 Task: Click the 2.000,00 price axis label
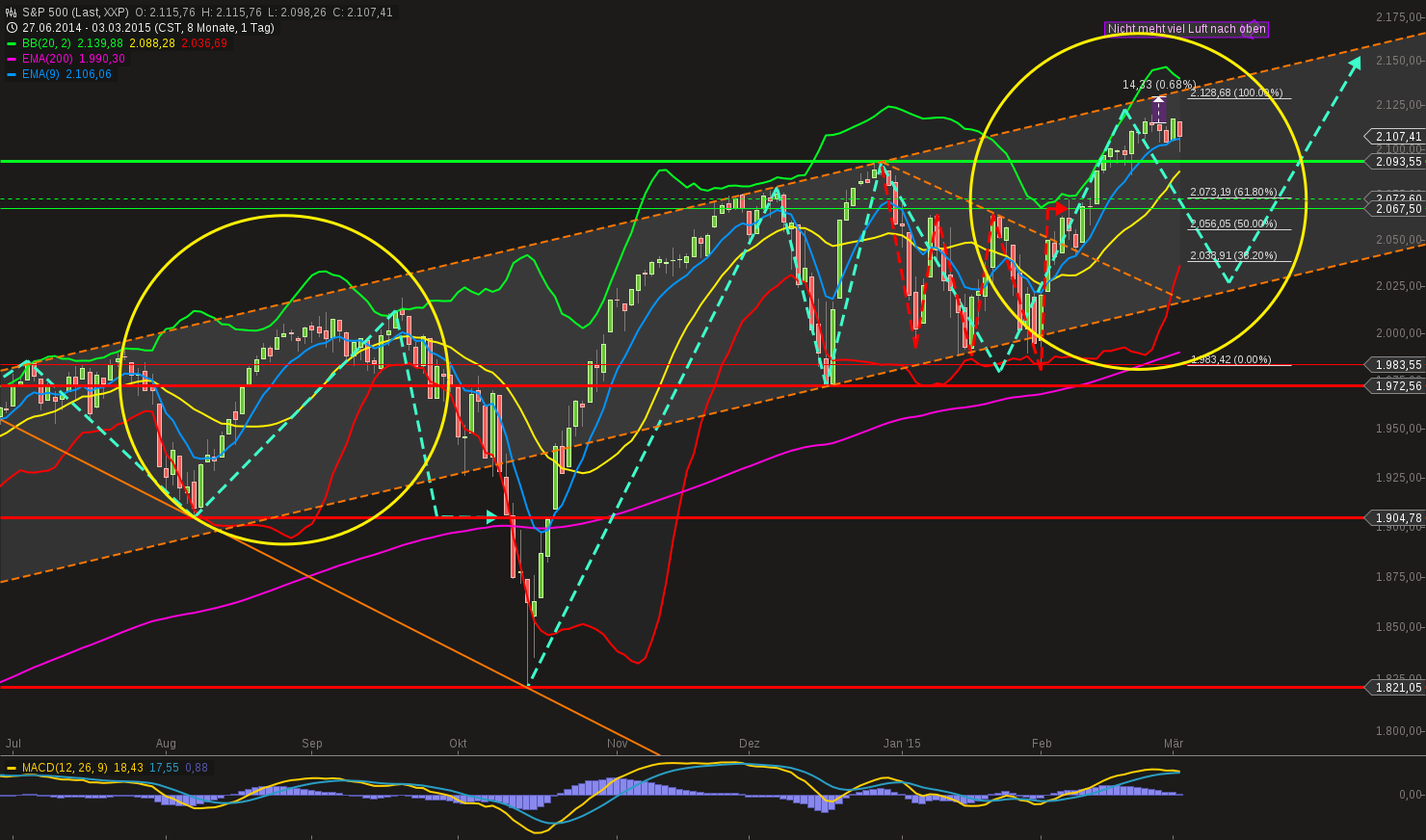[x=1399, y=333]
